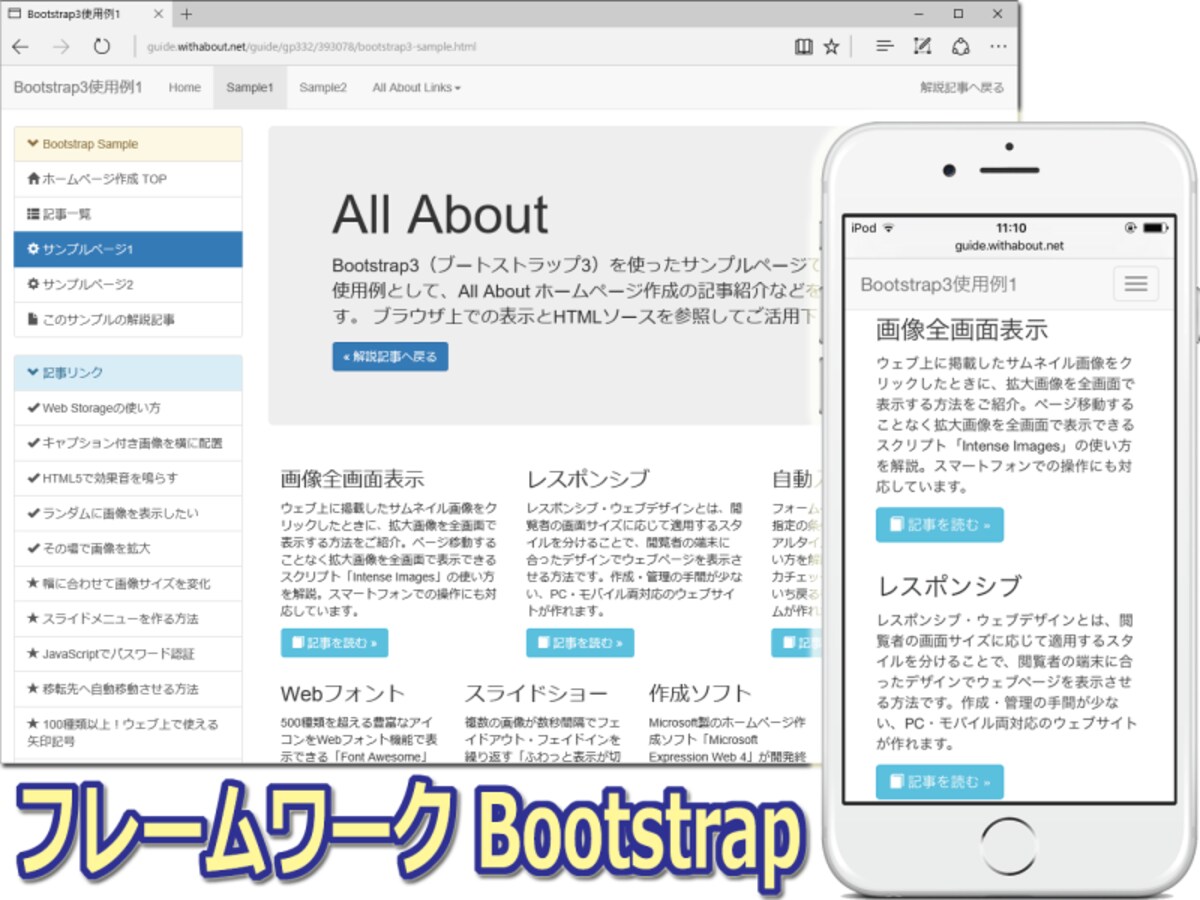Make a web note pen icon
Image resolution: width=1200 pixels, height=900 pixels.
(922, 47)
